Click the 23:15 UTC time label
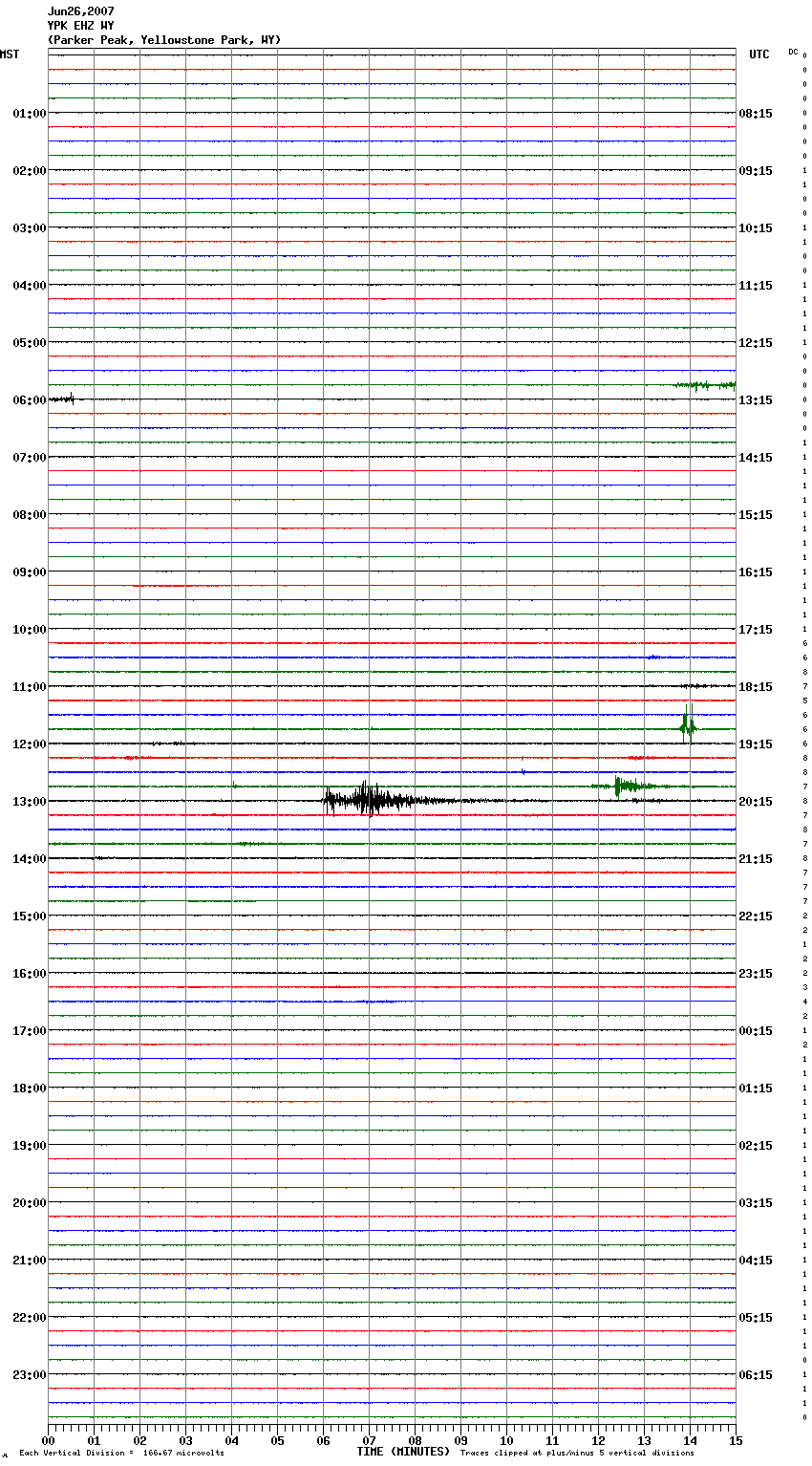 tap(756, 974)
